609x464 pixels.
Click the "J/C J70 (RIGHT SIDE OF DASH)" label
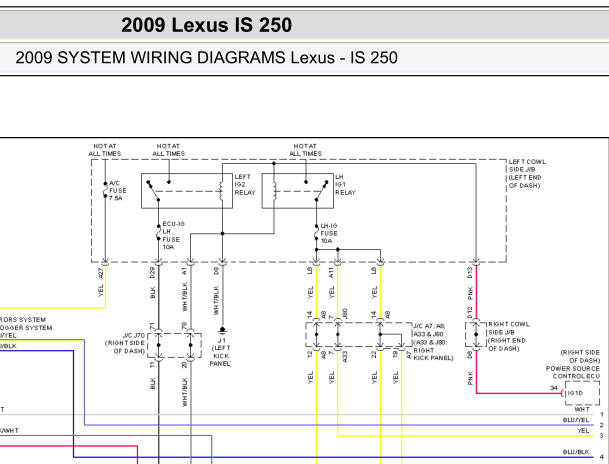point(125,343)
